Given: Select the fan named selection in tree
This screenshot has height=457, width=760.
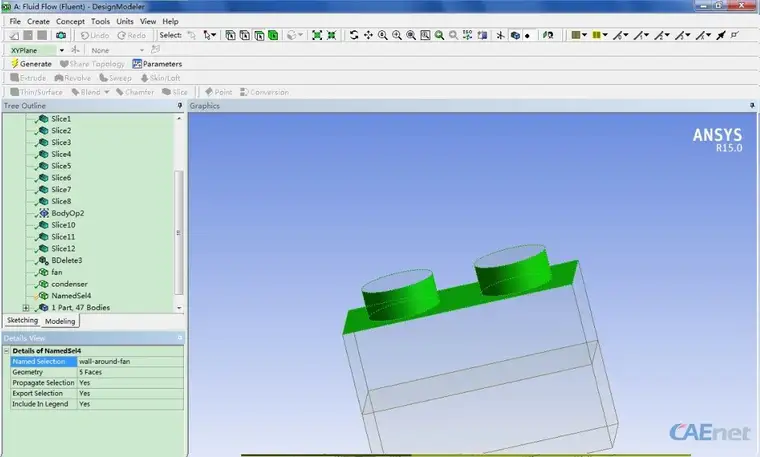Looking at the screenshot, I should pos(57,272).
